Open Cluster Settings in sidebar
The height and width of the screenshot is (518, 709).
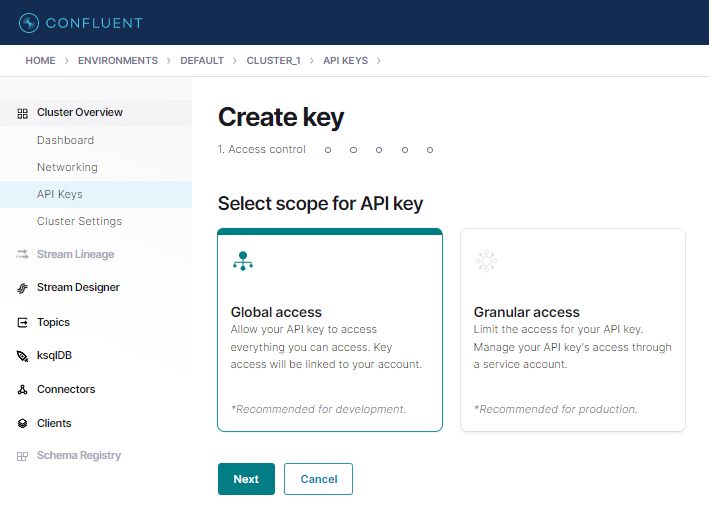[x=96, y=221]
